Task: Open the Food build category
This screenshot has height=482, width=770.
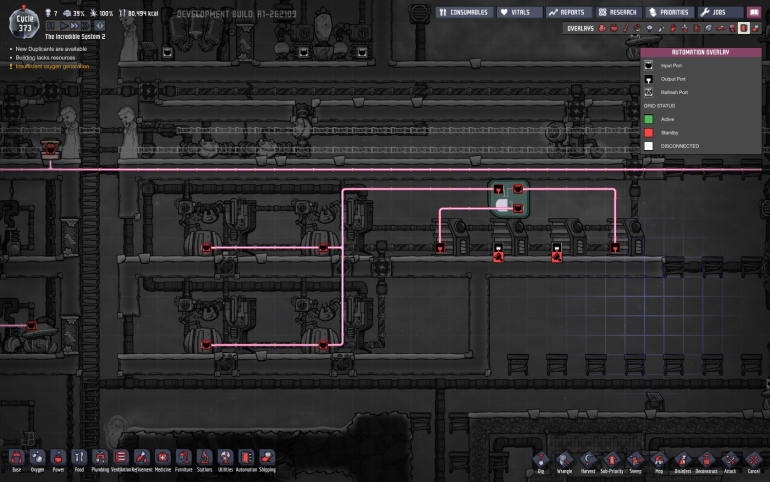Action: point(79,458)
